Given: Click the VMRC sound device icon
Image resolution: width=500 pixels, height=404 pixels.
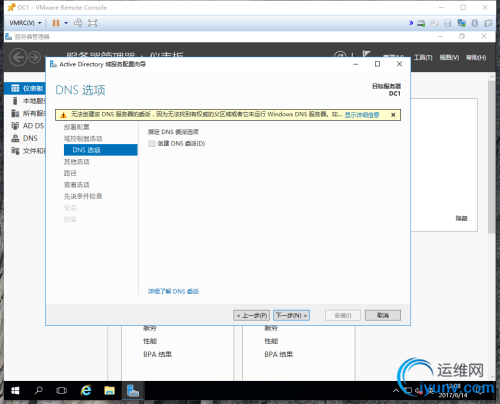Looking at the screenshot, I should pyautogui.click(x=475, y=23).
